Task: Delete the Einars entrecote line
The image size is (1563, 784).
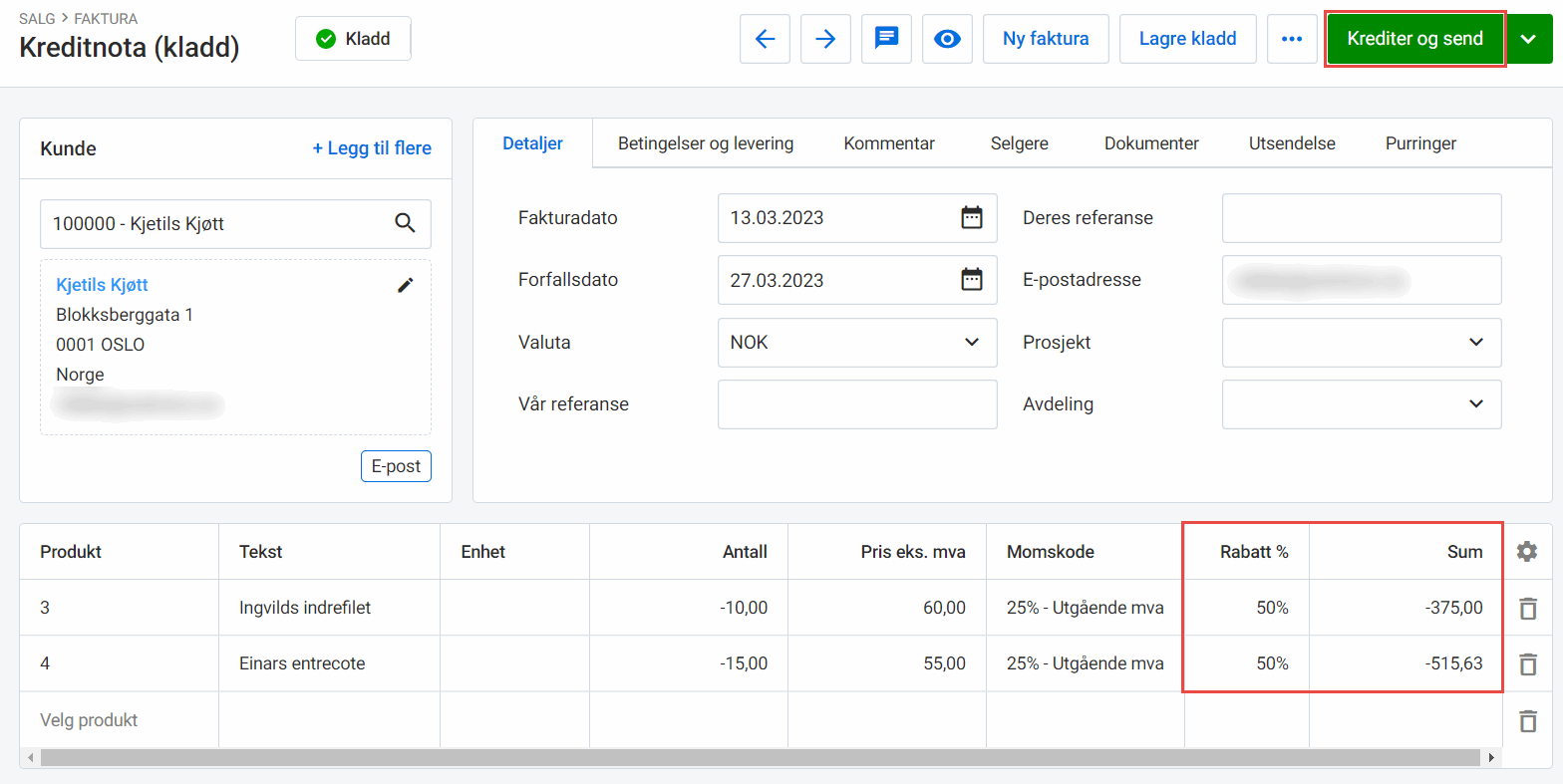Action: [x=1527, y=663]
